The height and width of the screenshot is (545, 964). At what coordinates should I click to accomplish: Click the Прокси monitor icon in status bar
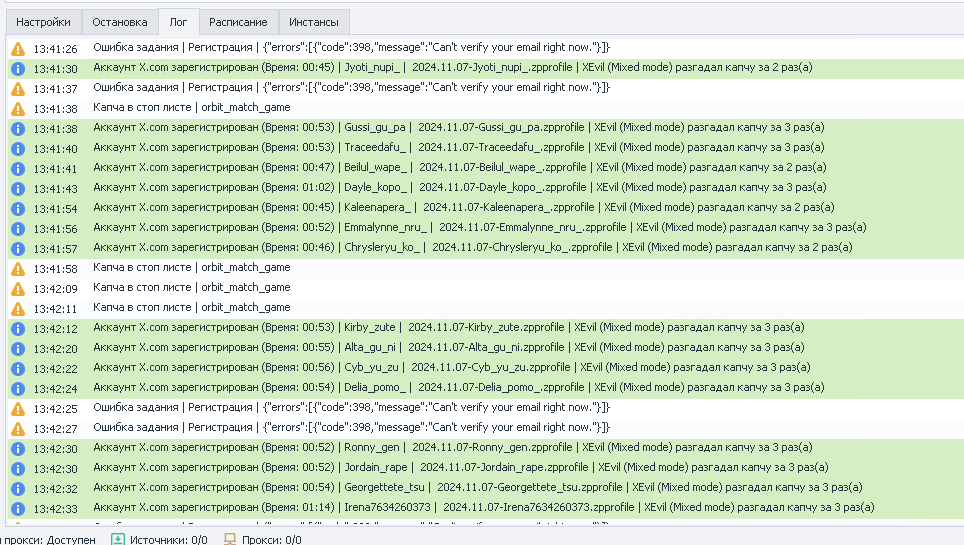coord(229,539)
